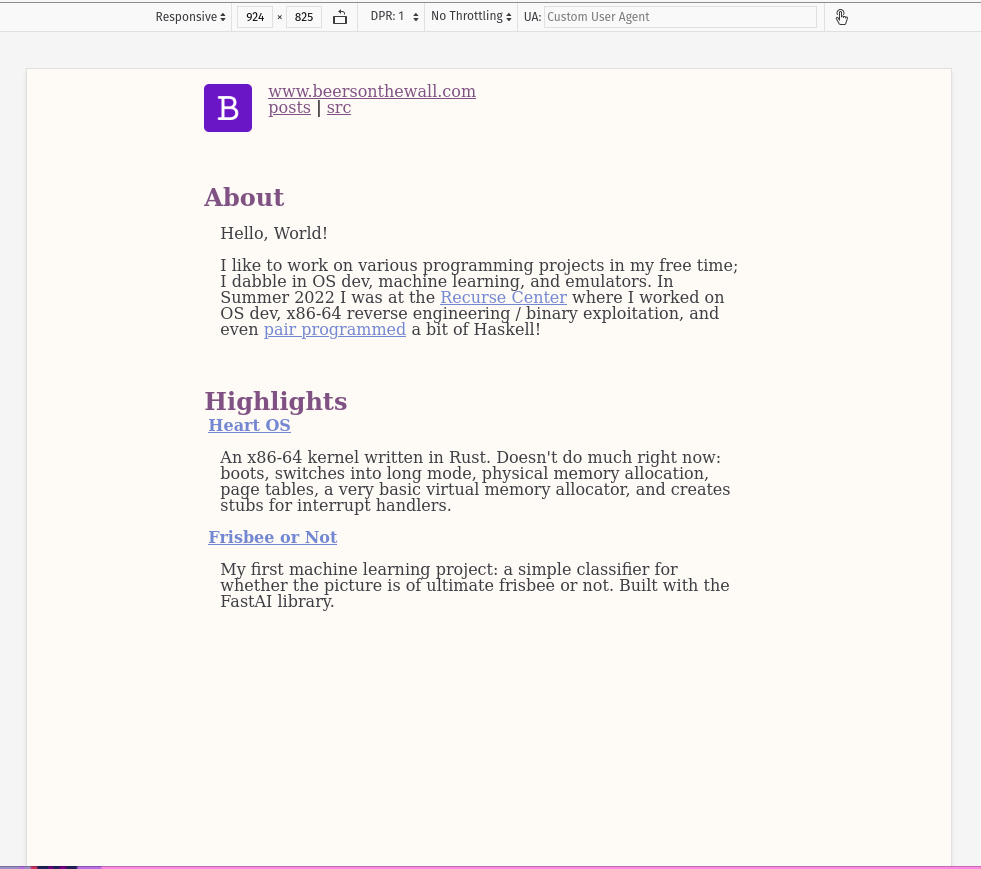Image resolution: width=981 pixels, height=869 pixels.
Task: Click the Highlights section heading
Action: (275, 401)
